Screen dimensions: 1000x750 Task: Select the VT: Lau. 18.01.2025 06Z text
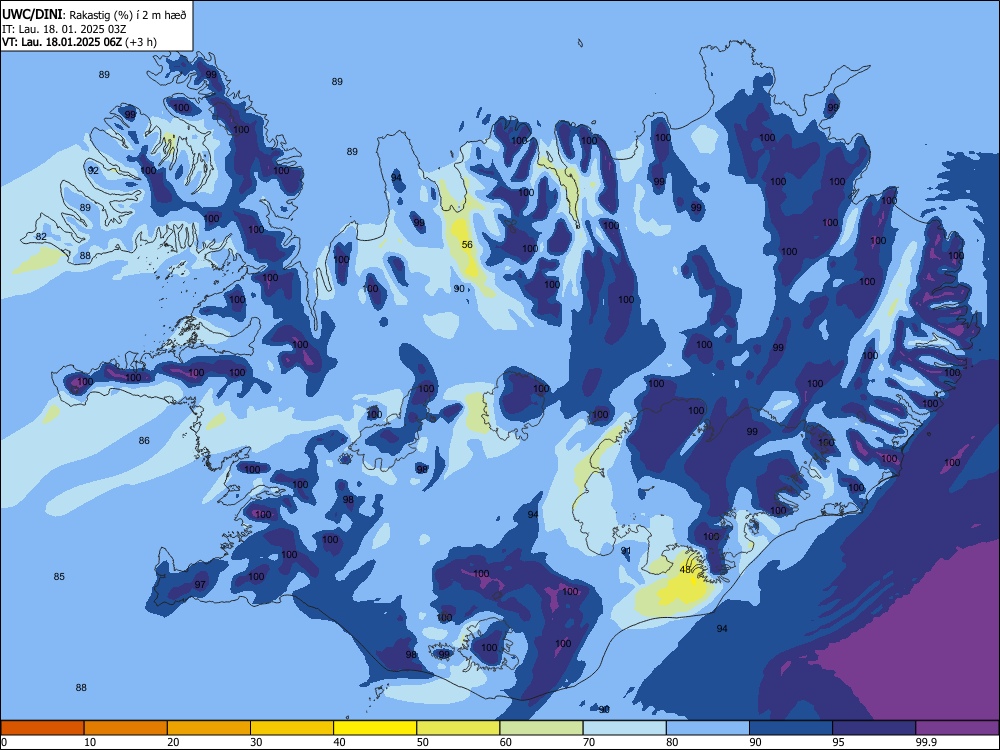coord(62,43)
